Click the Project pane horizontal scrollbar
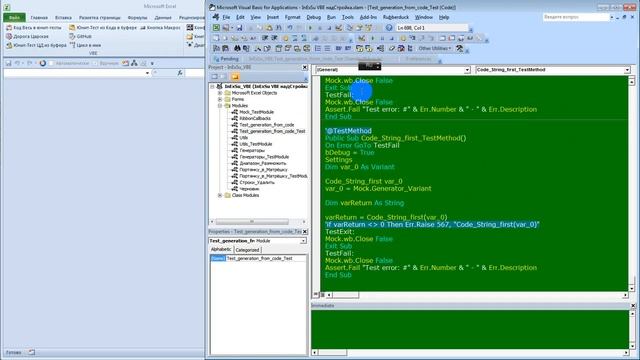The image size is (640, 360). (258, 222)
